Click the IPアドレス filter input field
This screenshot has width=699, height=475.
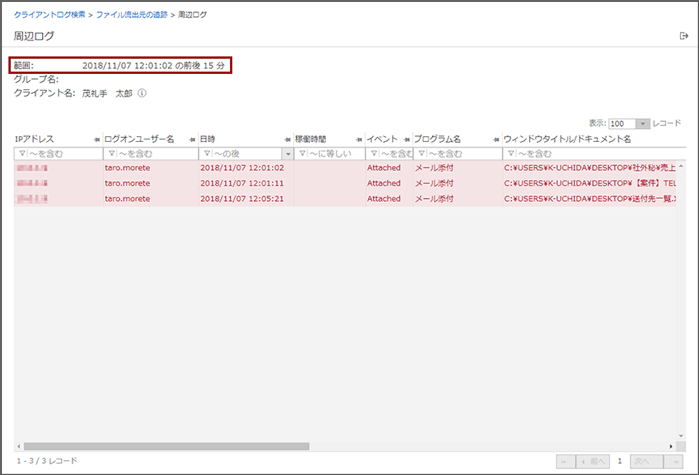pos(62,154)
